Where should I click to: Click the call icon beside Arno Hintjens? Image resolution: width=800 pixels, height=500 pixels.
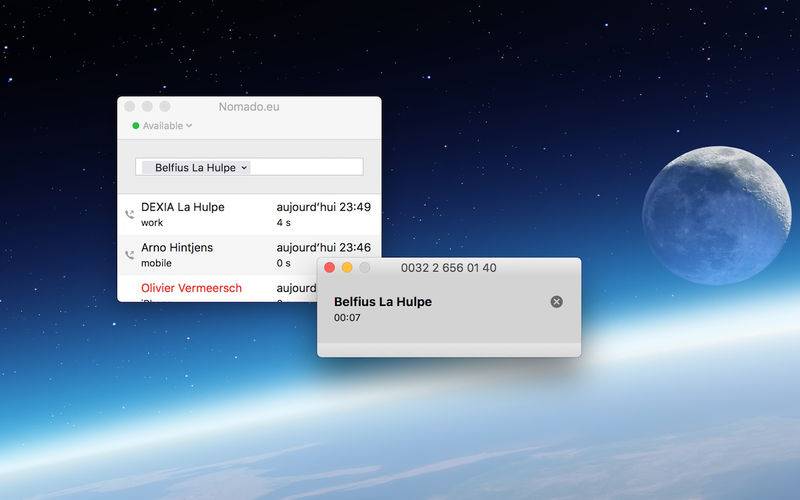coord(130,255)
